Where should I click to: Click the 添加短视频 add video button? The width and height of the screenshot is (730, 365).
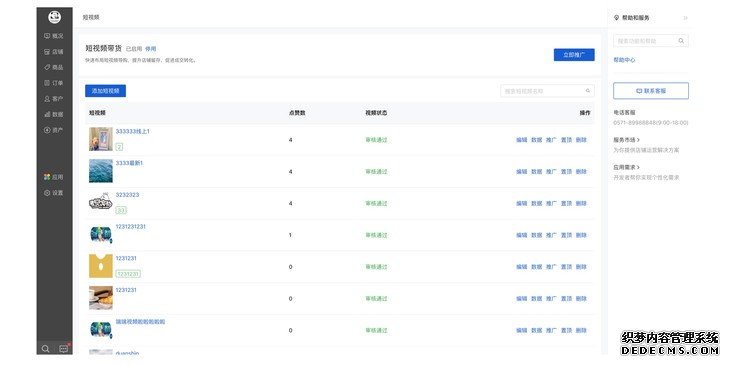(105, 91)
